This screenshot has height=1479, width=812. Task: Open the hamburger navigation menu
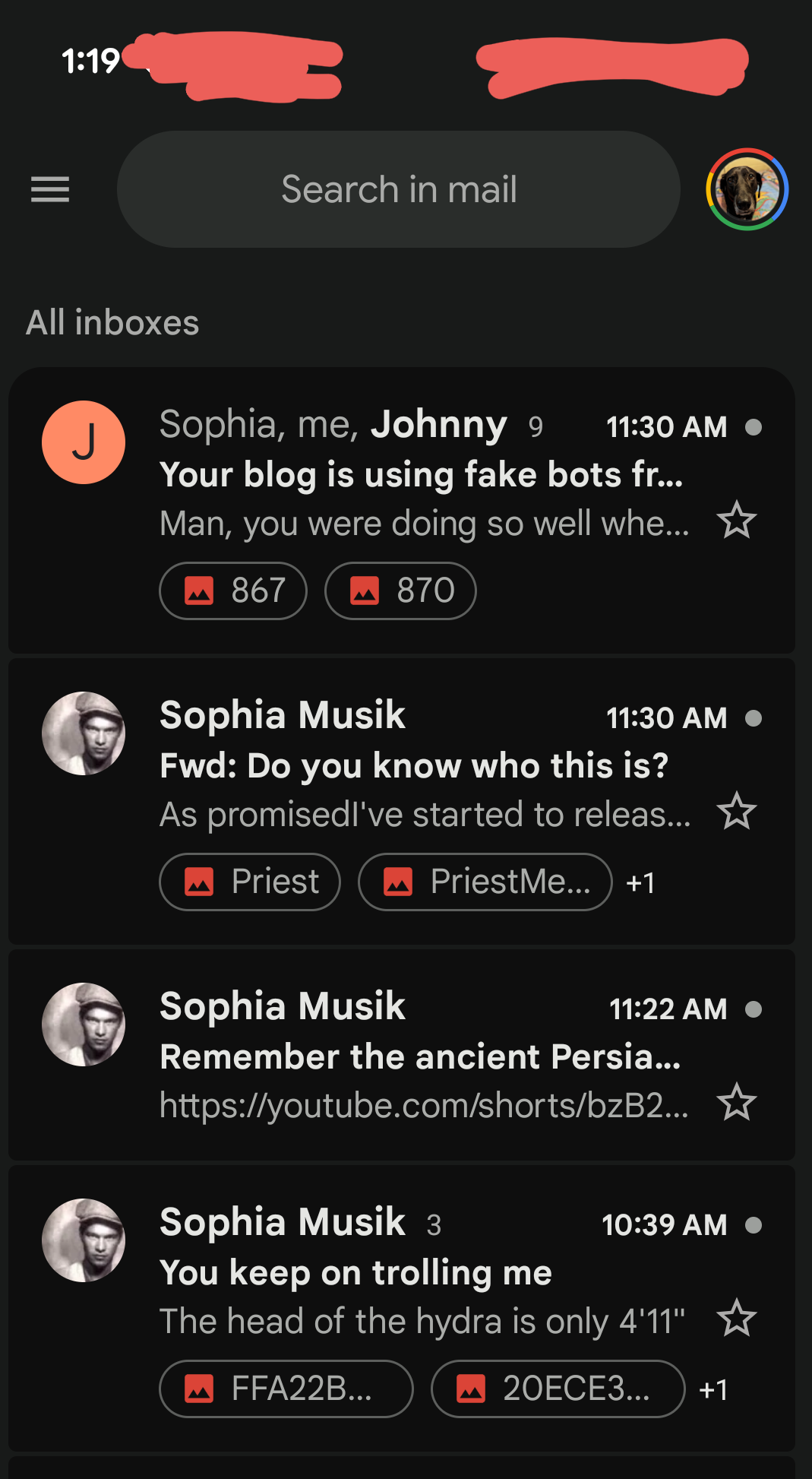pos(50,189)
